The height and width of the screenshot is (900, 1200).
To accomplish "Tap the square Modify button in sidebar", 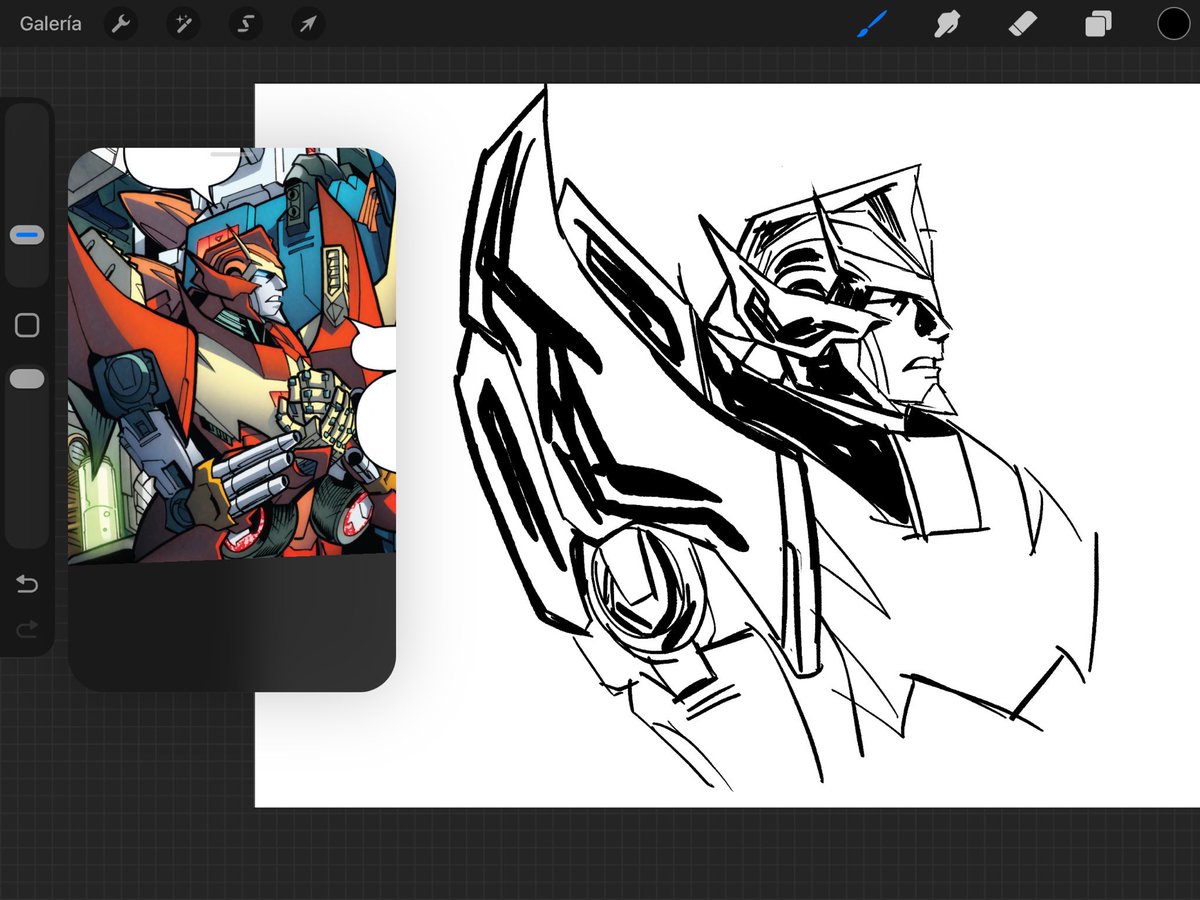I will click(x=27, y=325).
